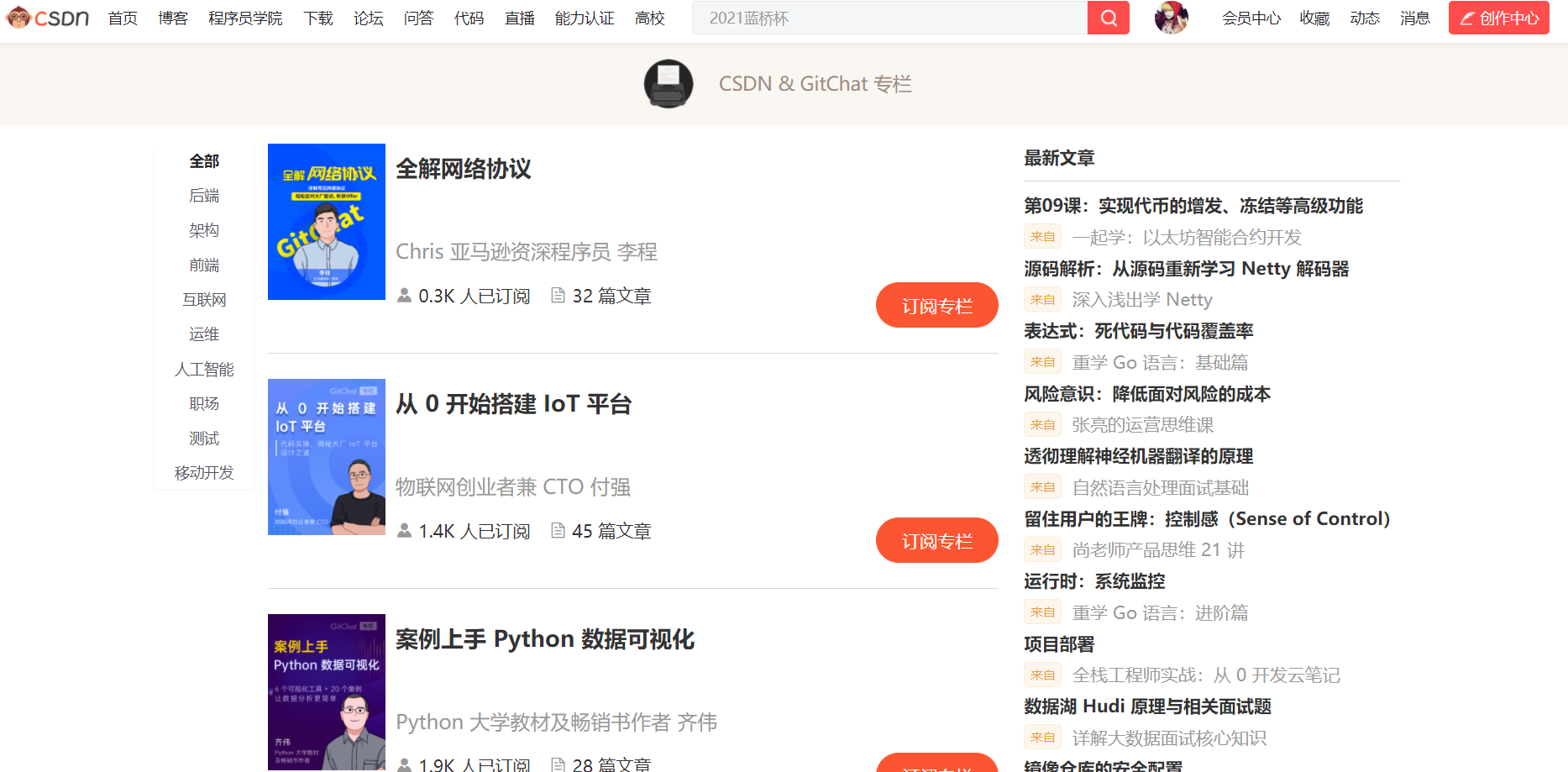
Task: Open source column 自然语言处理面试基础
Action: pyautogui.click(x=1161, y=487)
